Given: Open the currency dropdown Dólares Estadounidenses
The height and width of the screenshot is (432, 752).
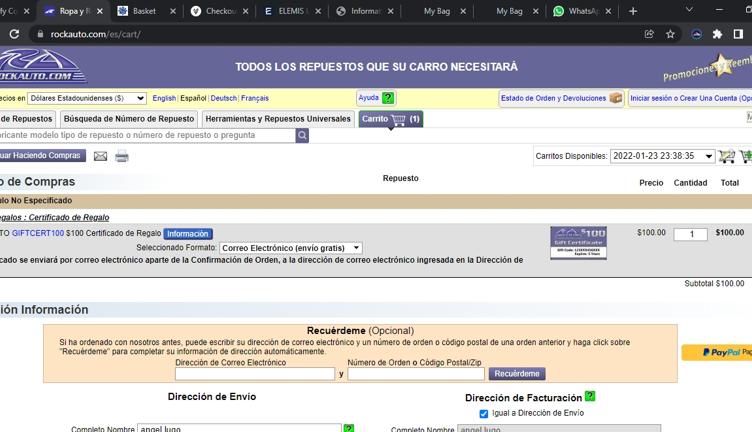Looking at the screenshot, I should [87, 98].
